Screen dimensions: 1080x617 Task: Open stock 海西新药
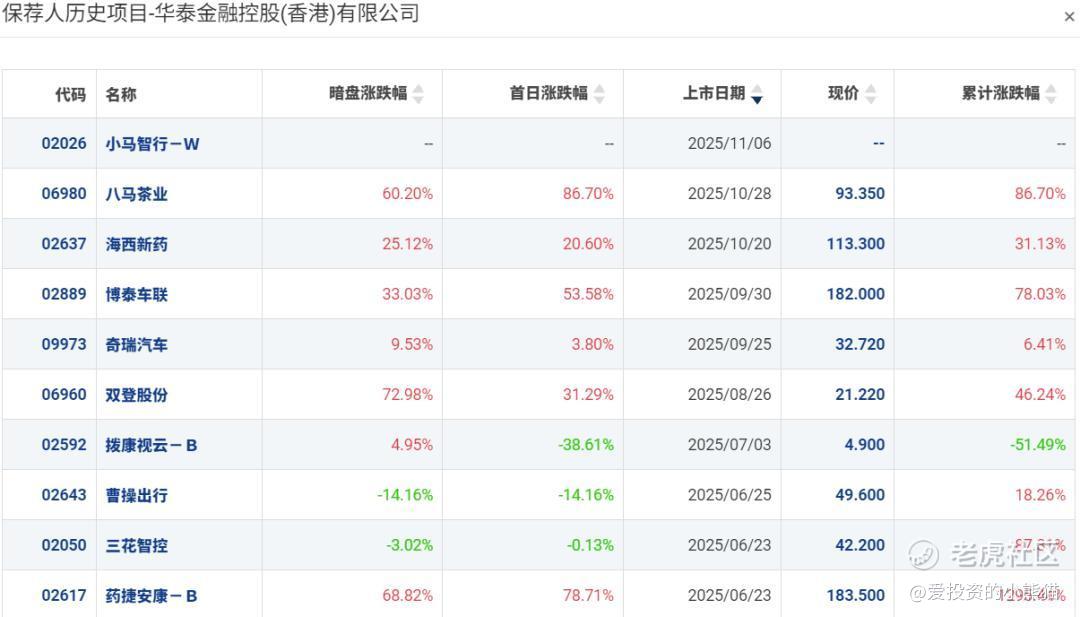point(136,244)
